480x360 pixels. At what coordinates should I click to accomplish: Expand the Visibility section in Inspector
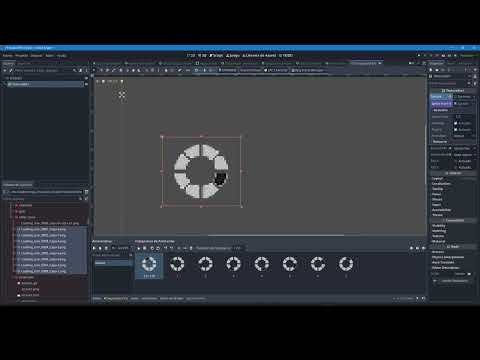439,226
